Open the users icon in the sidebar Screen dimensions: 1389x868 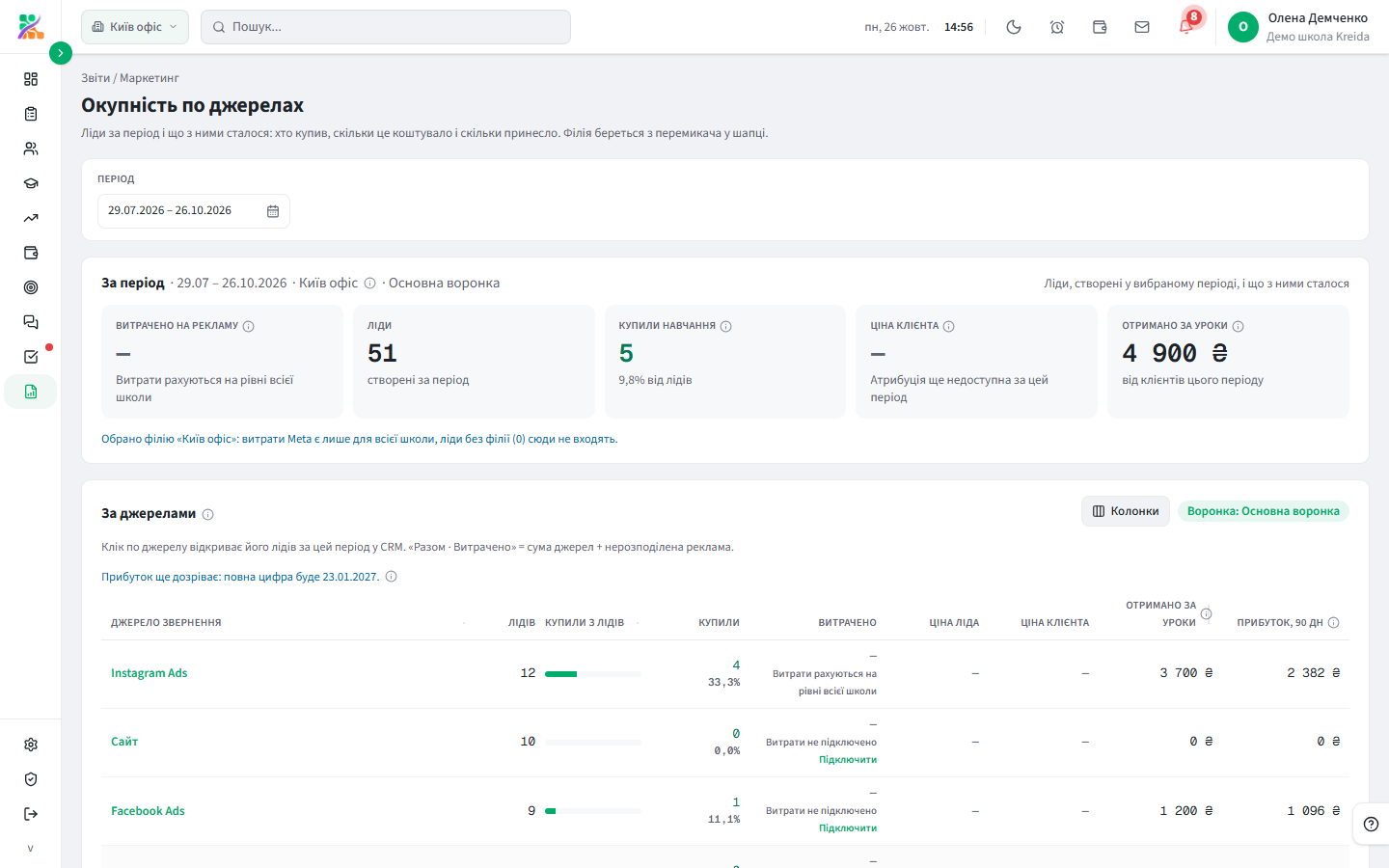(31, 149)
